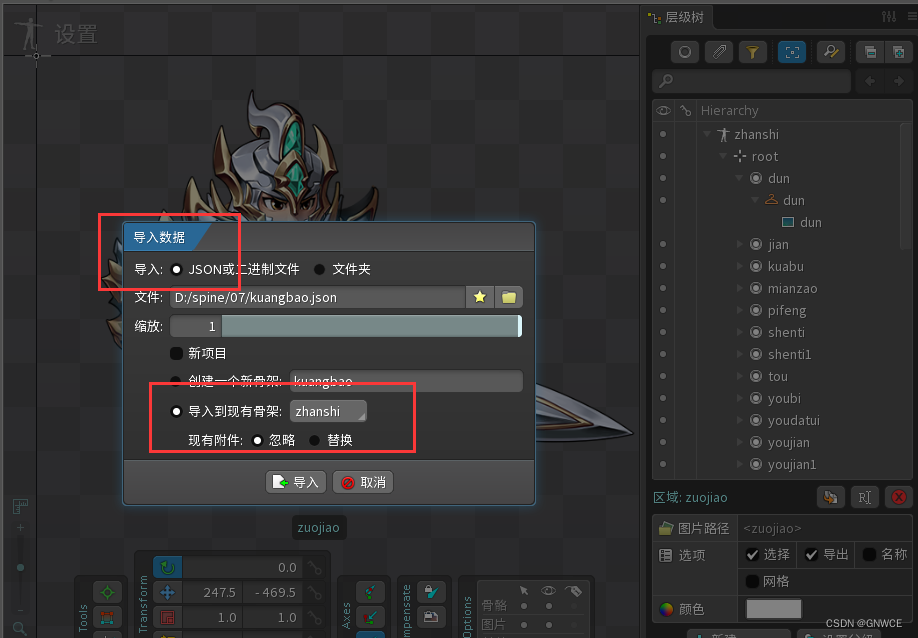This screenshot has width=918, height=638.
Task: Select 替换 for existing attachments
Action: (314, 440)
